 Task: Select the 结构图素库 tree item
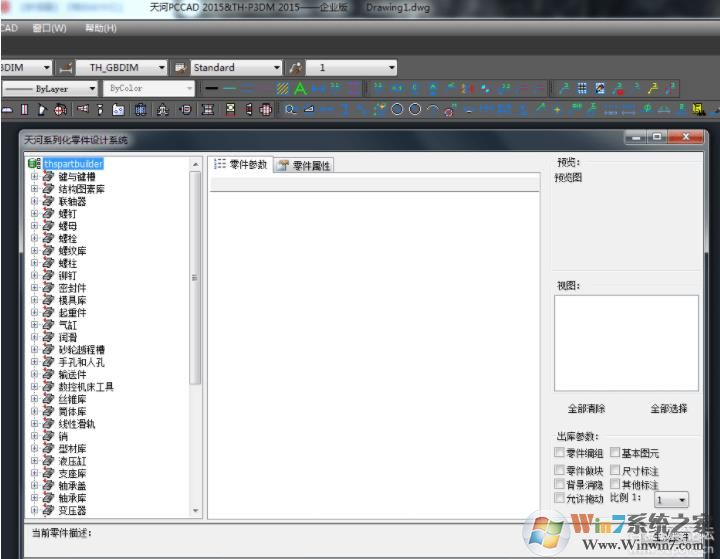coord(81,189)
